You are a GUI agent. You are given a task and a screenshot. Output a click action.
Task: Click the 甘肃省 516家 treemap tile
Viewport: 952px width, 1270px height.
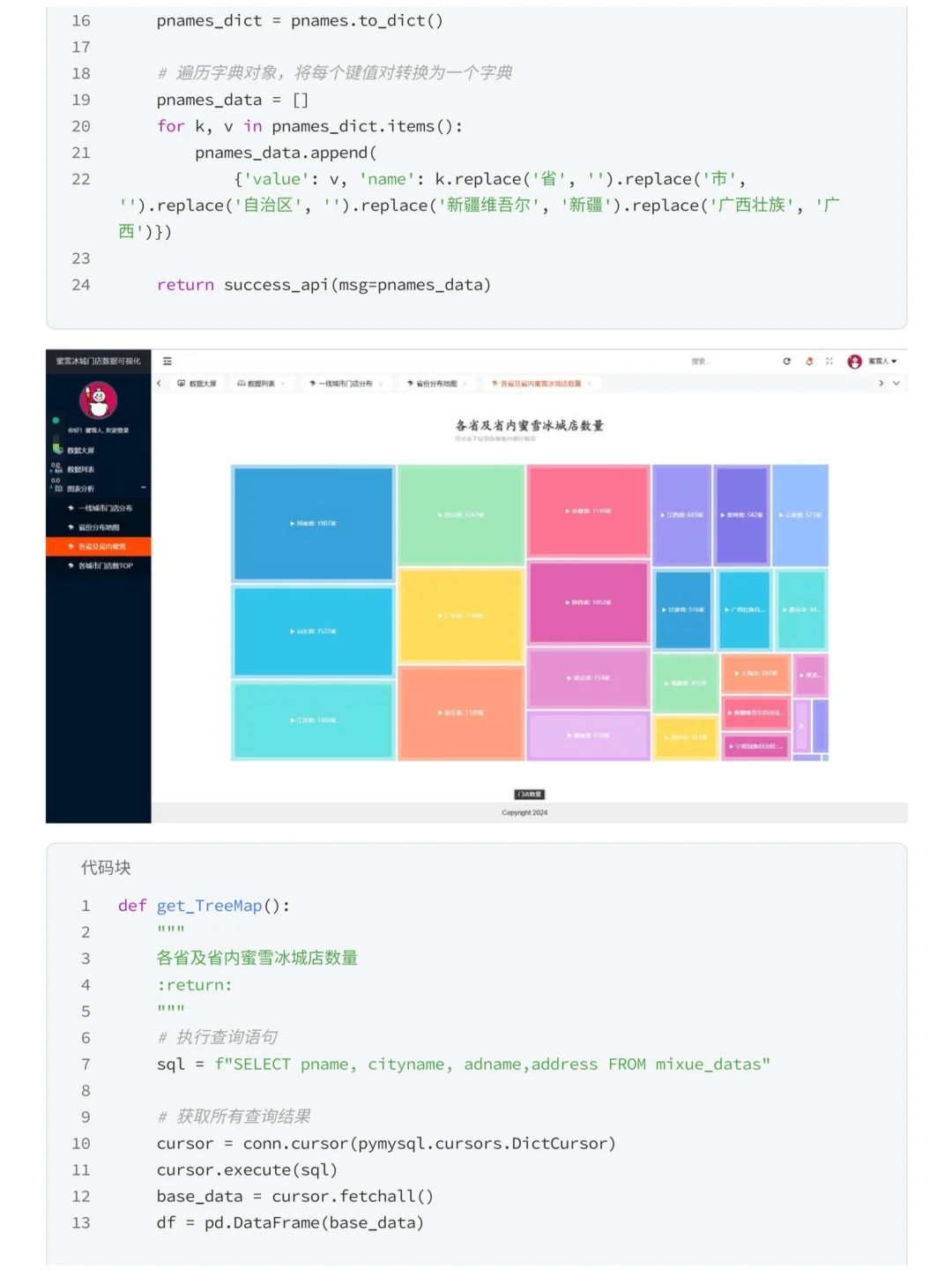[683, 610]
